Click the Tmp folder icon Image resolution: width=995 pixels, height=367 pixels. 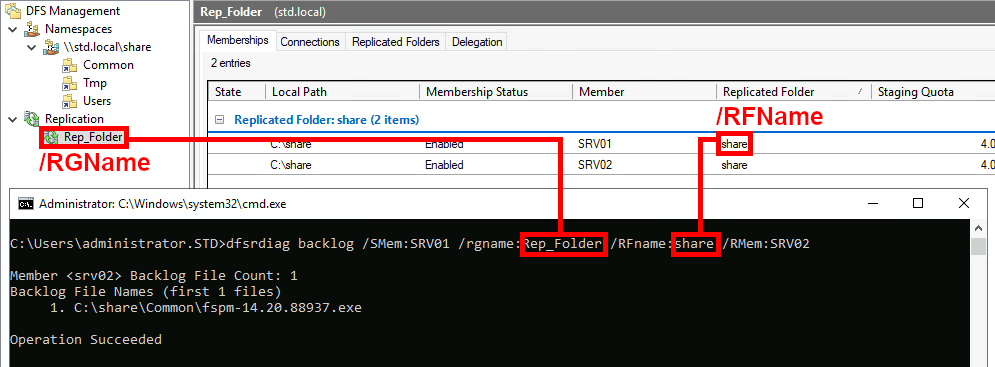[69, 83]
